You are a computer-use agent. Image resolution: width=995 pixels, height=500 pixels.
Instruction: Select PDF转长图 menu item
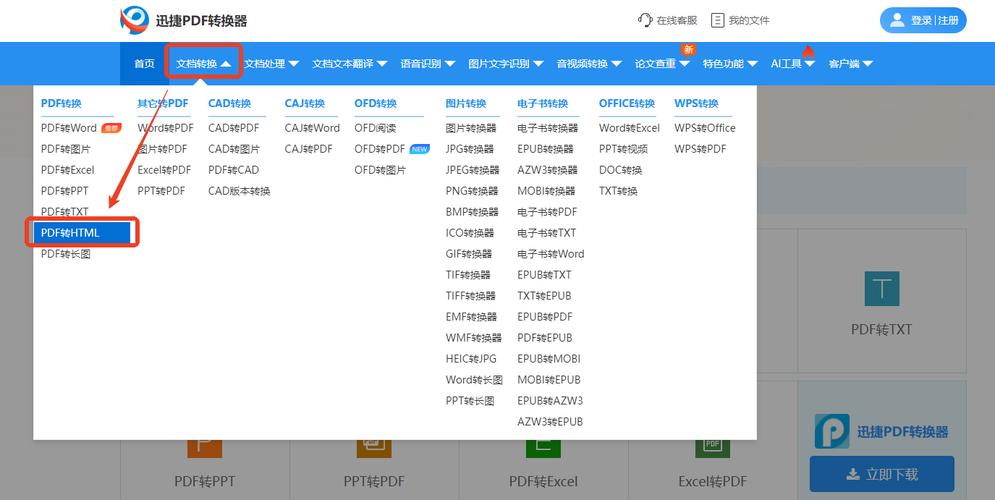pos(65,254)
